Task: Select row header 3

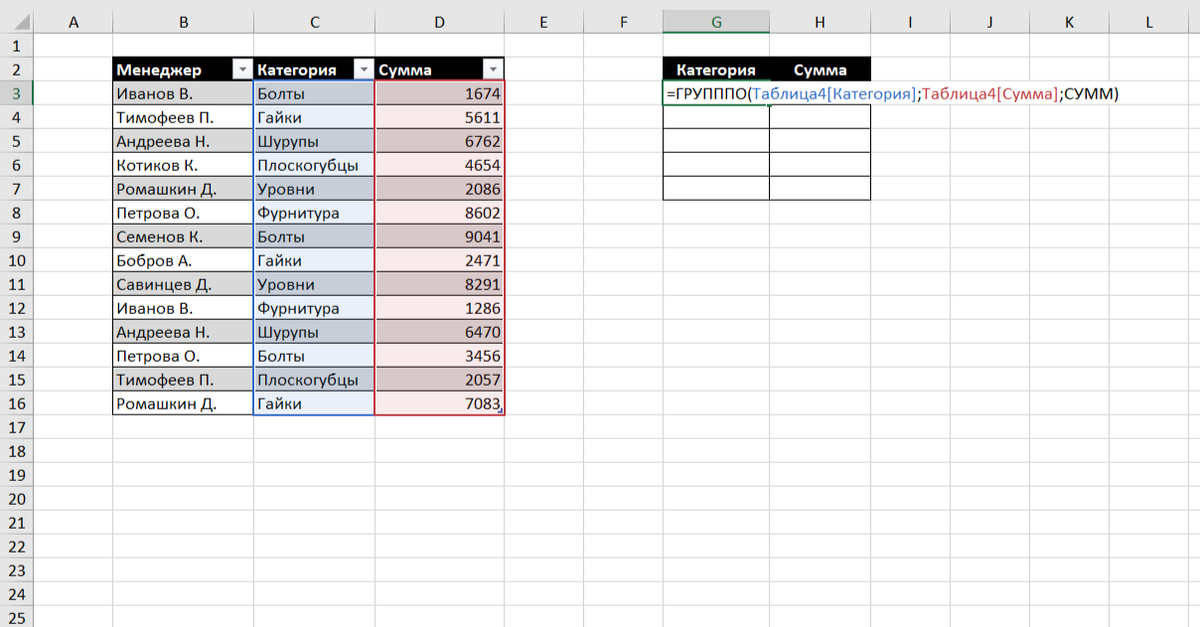Action: (x=17, y=93)
